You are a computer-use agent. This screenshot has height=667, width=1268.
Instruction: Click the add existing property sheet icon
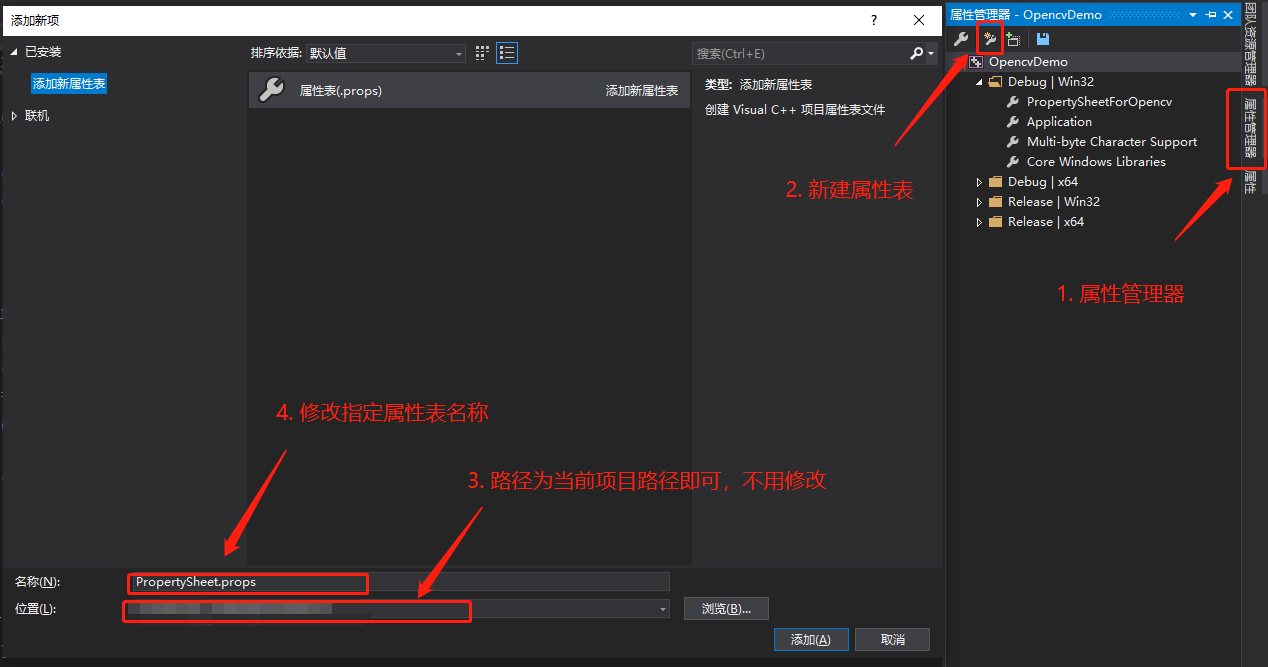1014,40
